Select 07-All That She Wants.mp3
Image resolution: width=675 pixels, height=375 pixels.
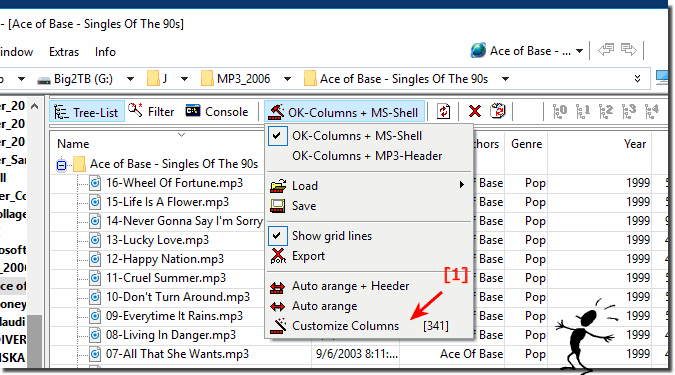tap(177, 353)
